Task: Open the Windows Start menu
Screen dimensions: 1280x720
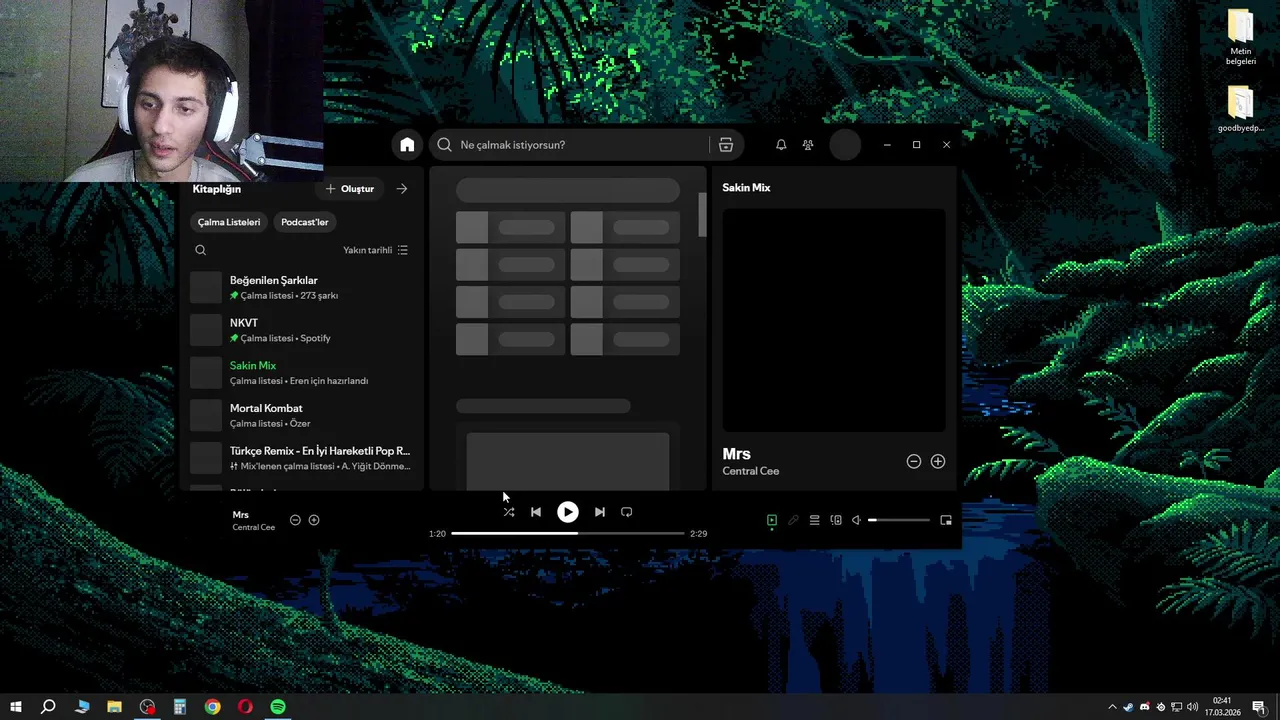Action: click(x=16, y=707)
